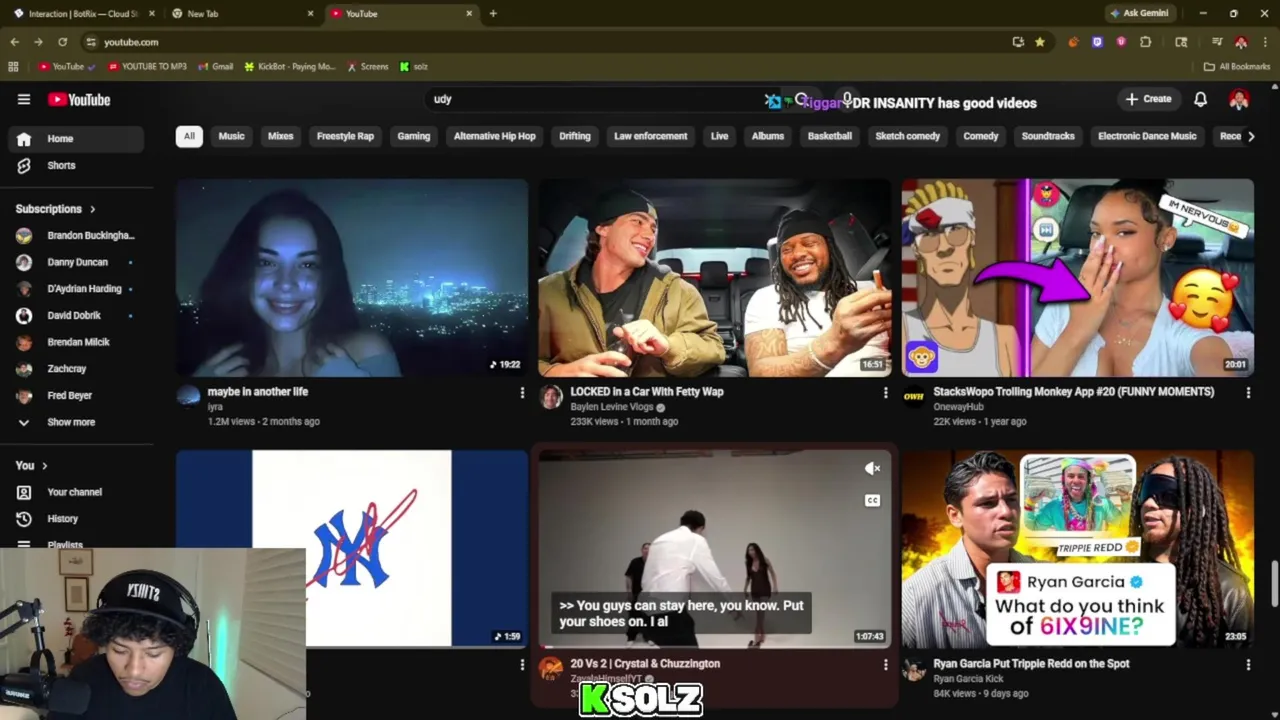1280x720 pixels.
Task: Open options for 'maybe in another life' video
Action: click(x=522, y=393)
